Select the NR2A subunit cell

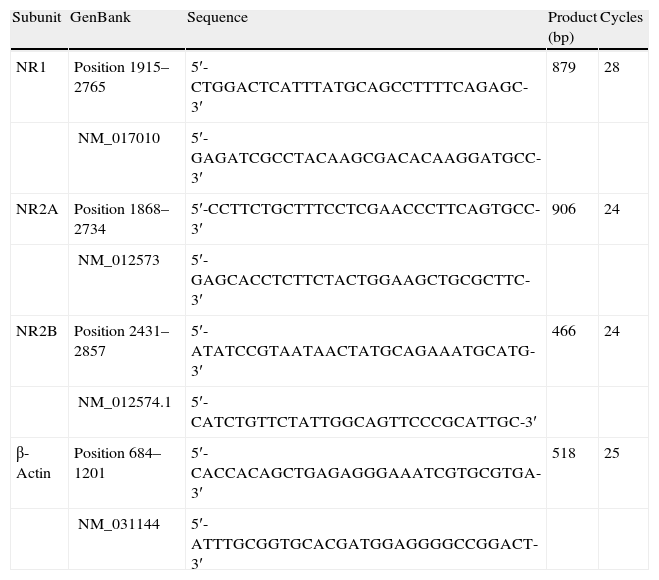[x=37, y=210]
